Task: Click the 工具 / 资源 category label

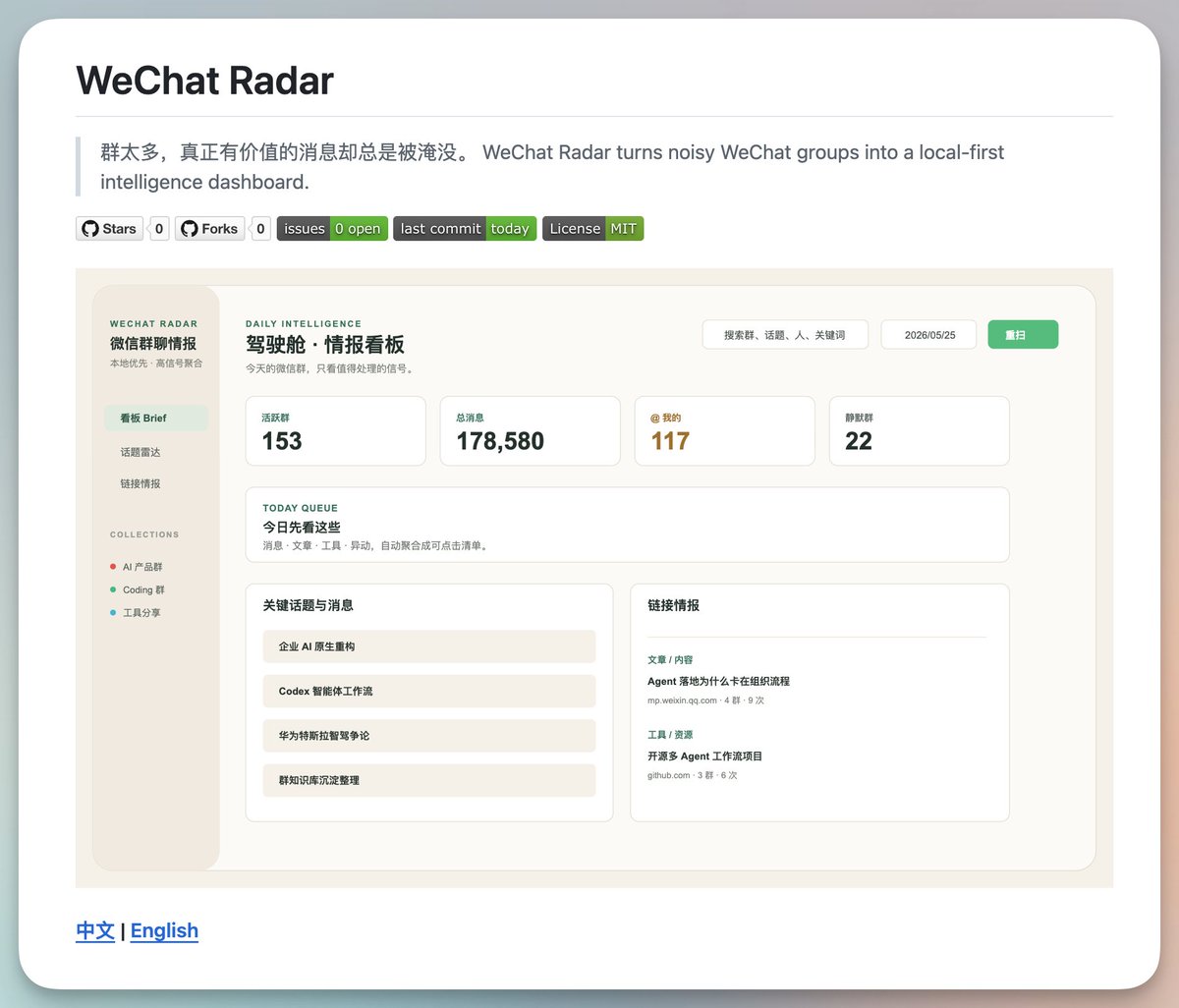Action: (670, 734)
